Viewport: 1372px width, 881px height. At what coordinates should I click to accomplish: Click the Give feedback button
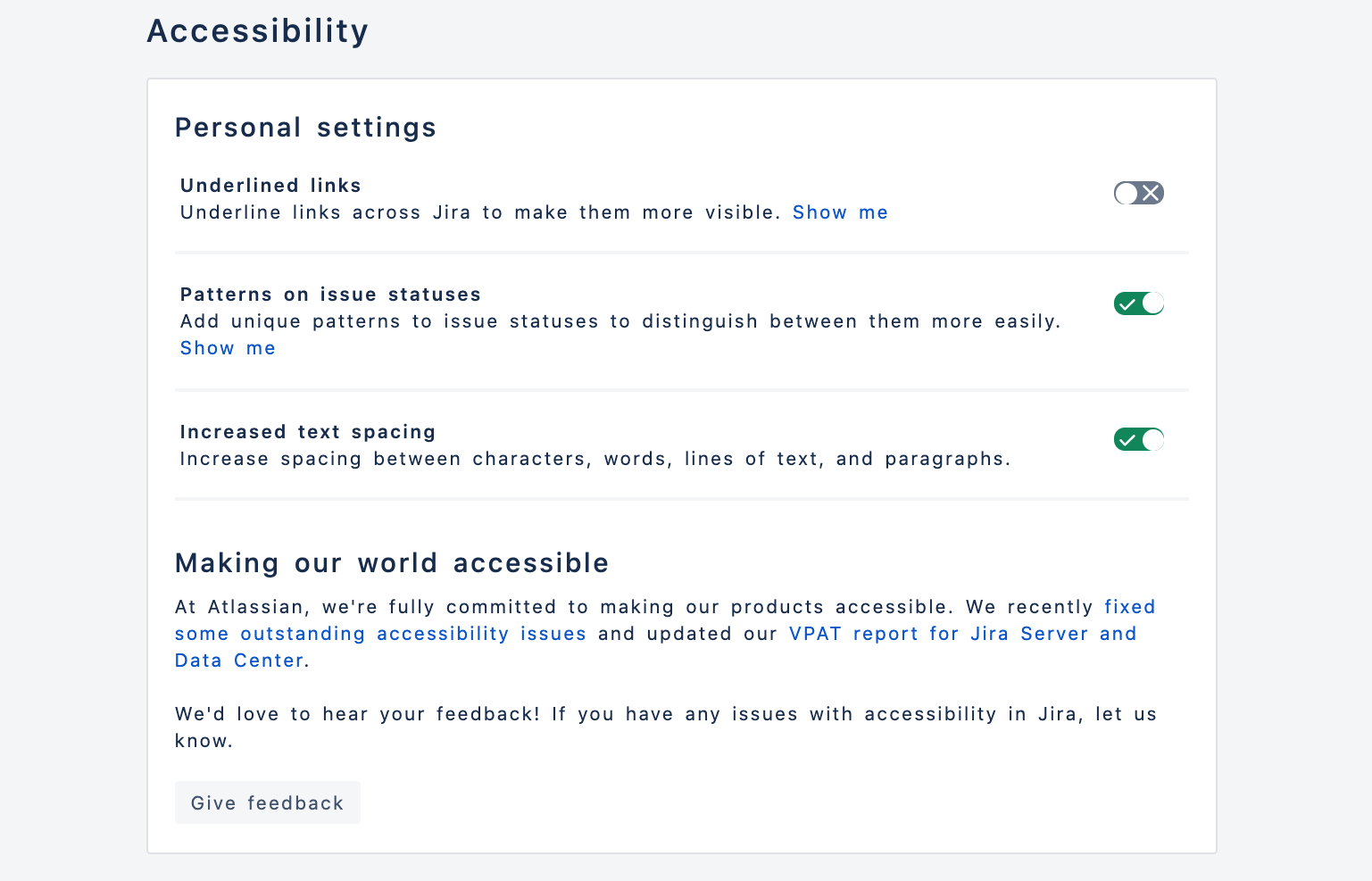pyautogui.click(x=268, y=802)
